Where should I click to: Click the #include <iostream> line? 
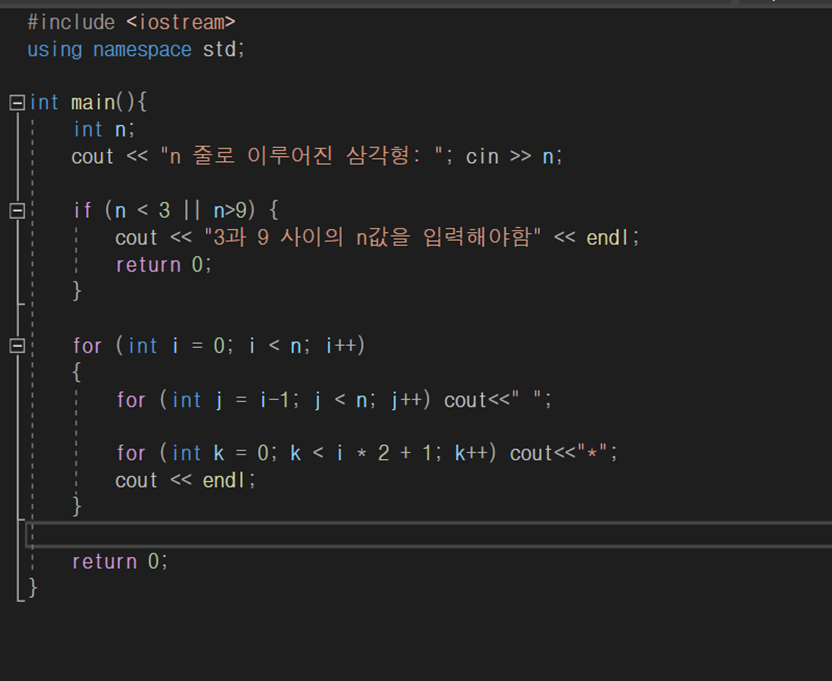pos(131,23)
